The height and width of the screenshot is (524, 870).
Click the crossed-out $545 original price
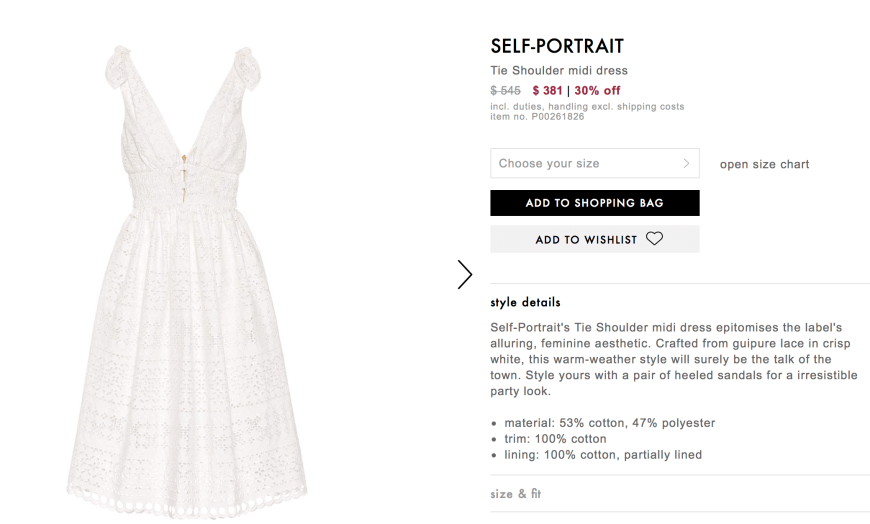505,90
